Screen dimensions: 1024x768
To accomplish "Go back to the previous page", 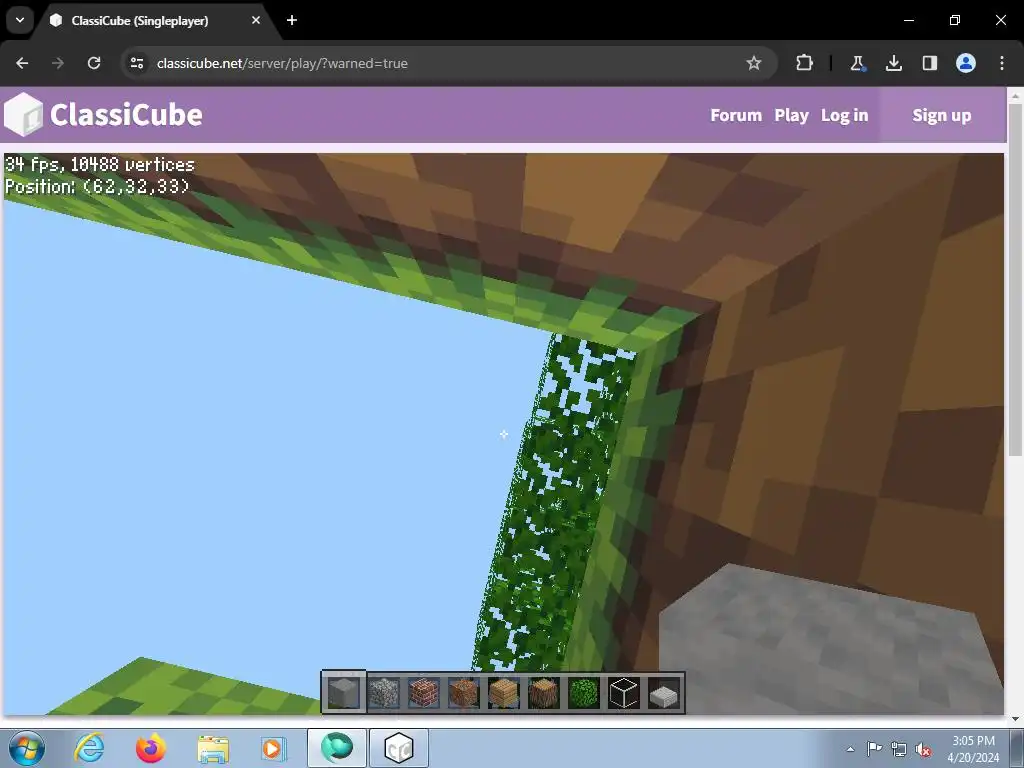I will 22,63.
